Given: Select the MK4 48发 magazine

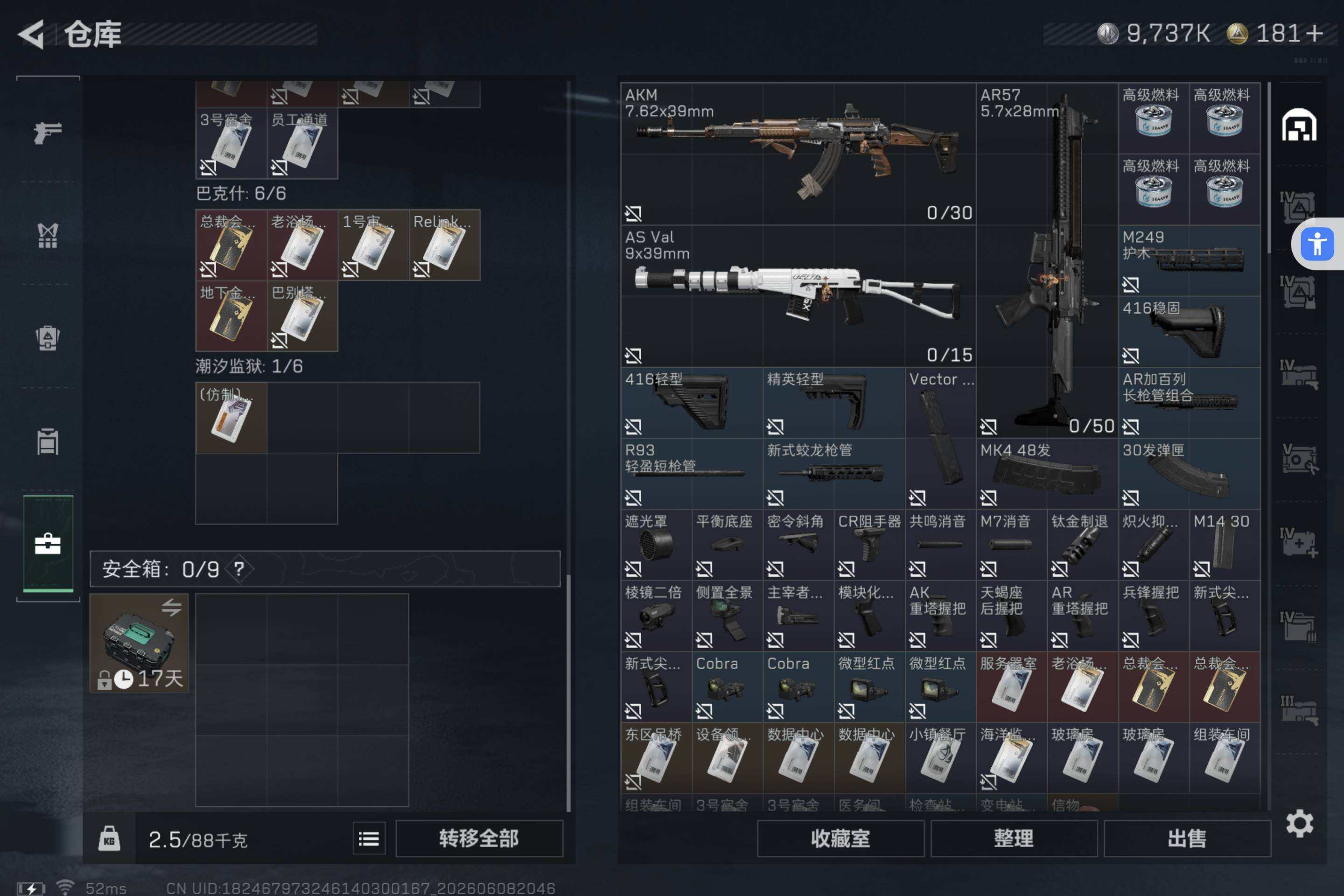Looking at the screenshot, I should 1047,474.
